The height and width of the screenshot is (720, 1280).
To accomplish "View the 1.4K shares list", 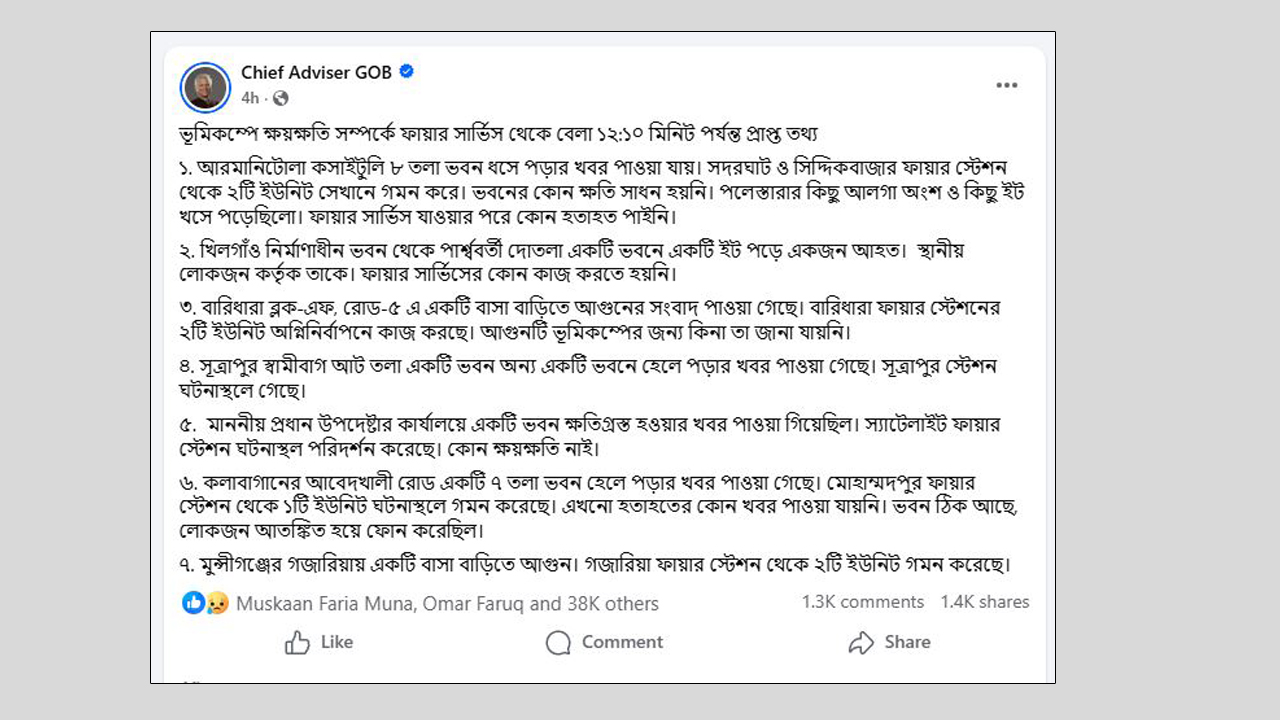I will 984,601.
